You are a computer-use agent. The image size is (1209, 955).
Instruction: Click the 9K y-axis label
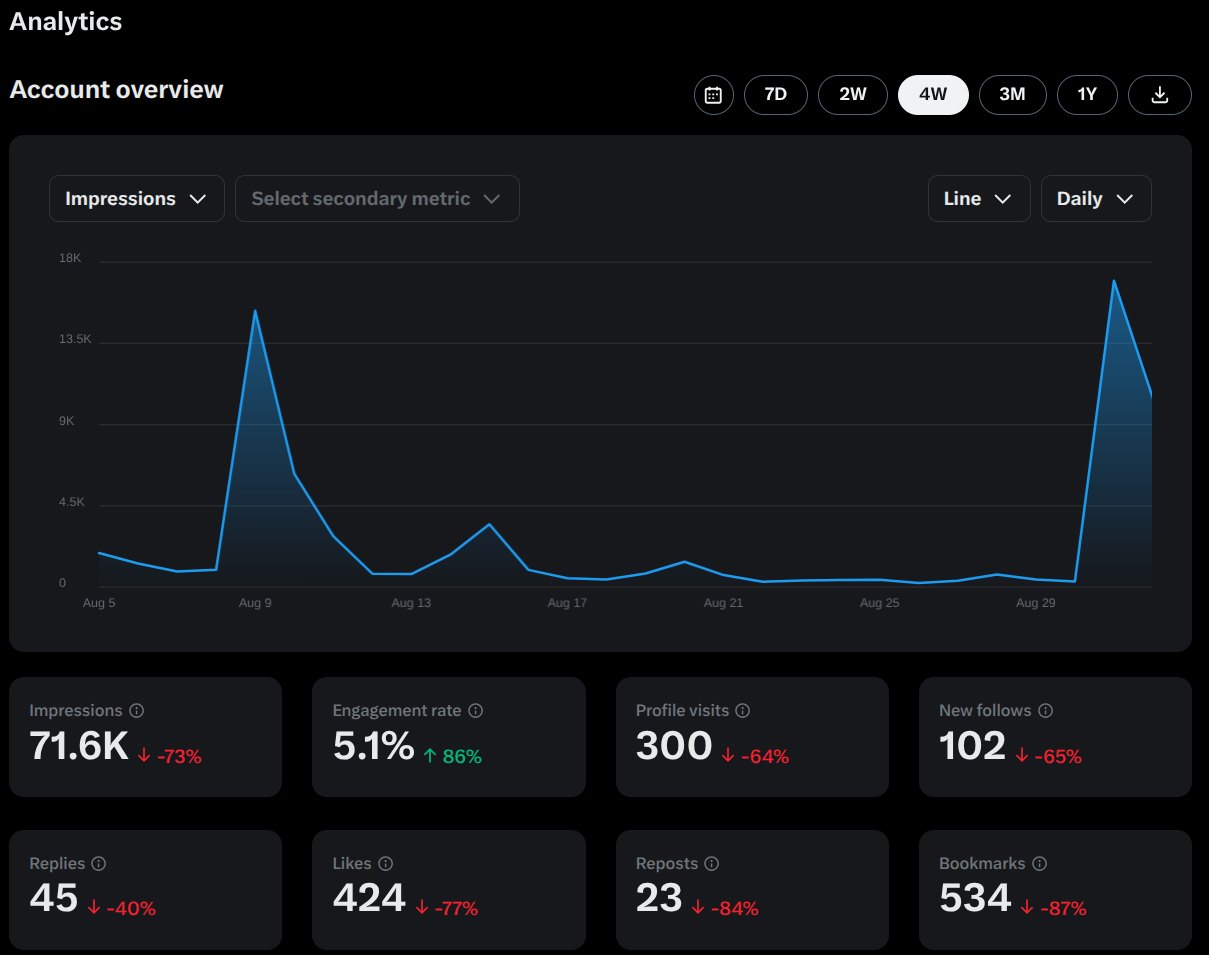(x=67, y=421)
